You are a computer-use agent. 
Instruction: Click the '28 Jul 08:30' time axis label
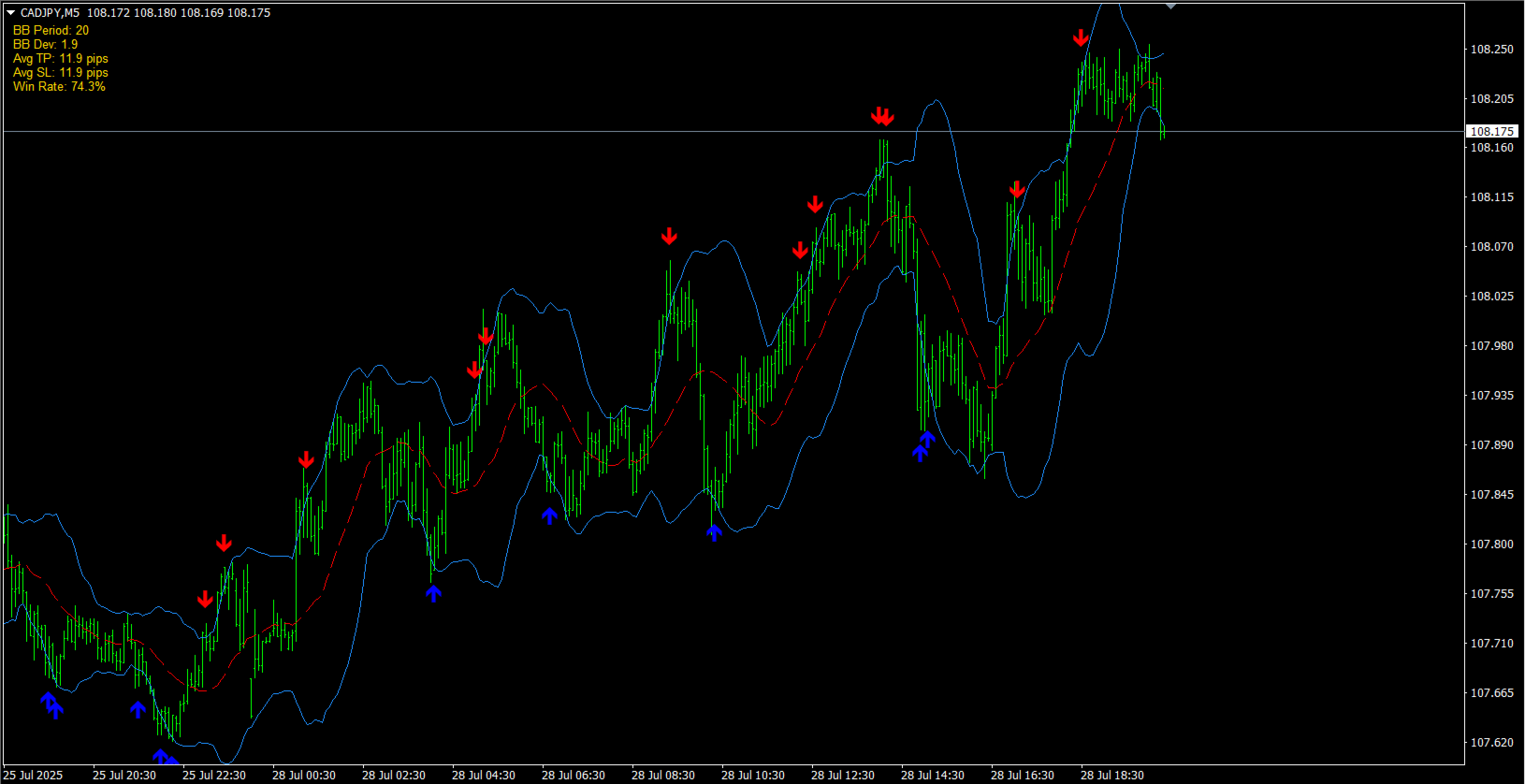pyautogui.click(x=663, y=776)
